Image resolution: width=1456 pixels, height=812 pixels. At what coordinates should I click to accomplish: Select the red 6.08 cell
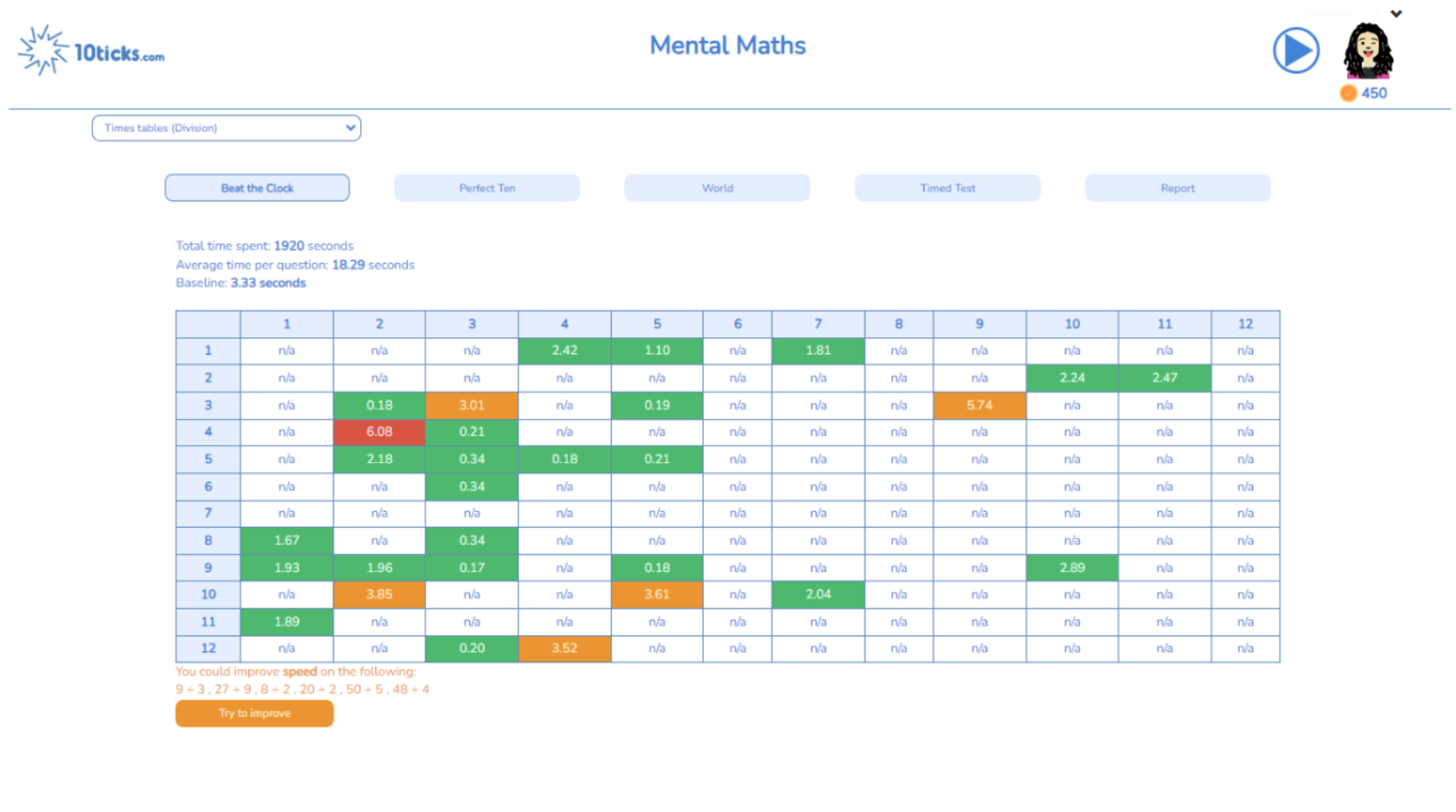point(379,432)
